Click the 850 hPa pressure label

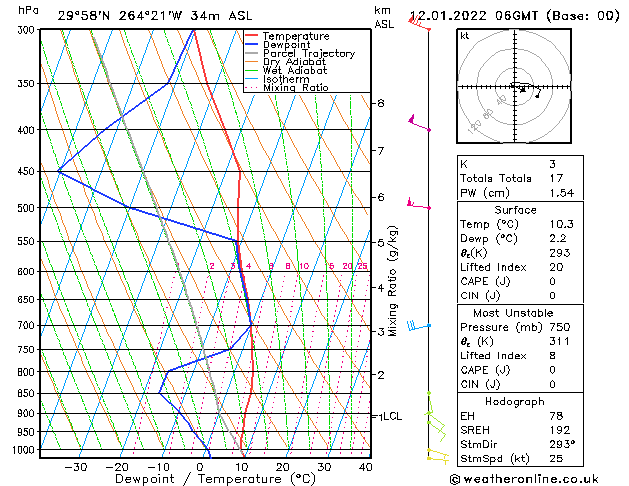(28, 394)
